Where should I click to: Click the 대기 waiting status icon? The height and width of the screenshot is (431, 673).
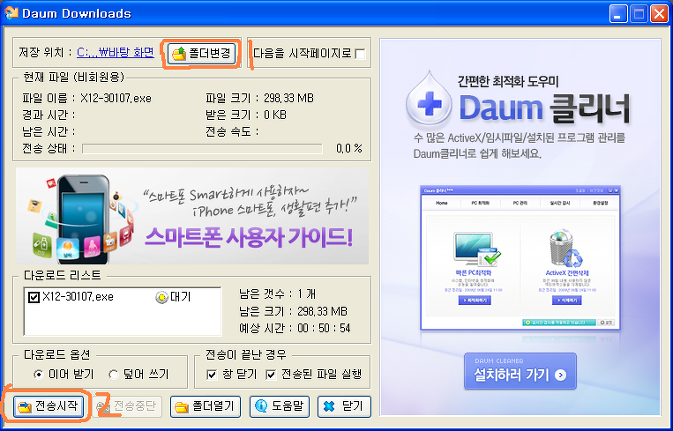(161, 297)
